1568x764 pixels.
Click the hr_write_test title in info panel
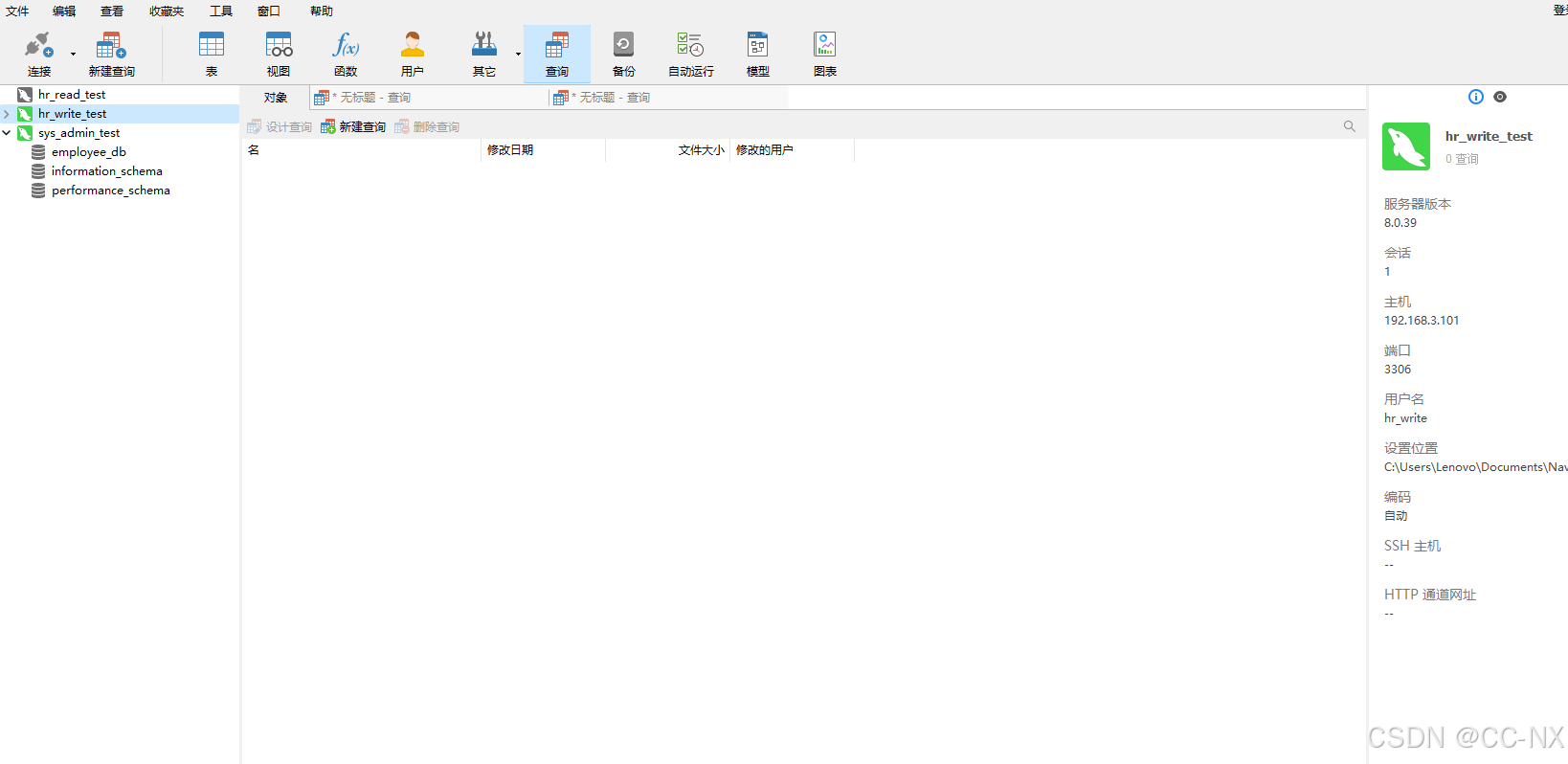click(x=1489, y=136)
